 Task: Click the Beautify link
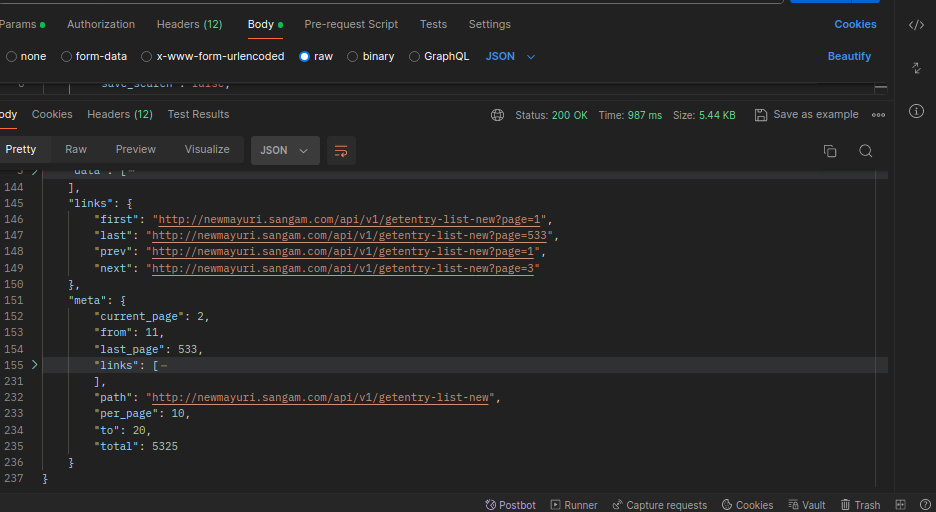point(849,57)
